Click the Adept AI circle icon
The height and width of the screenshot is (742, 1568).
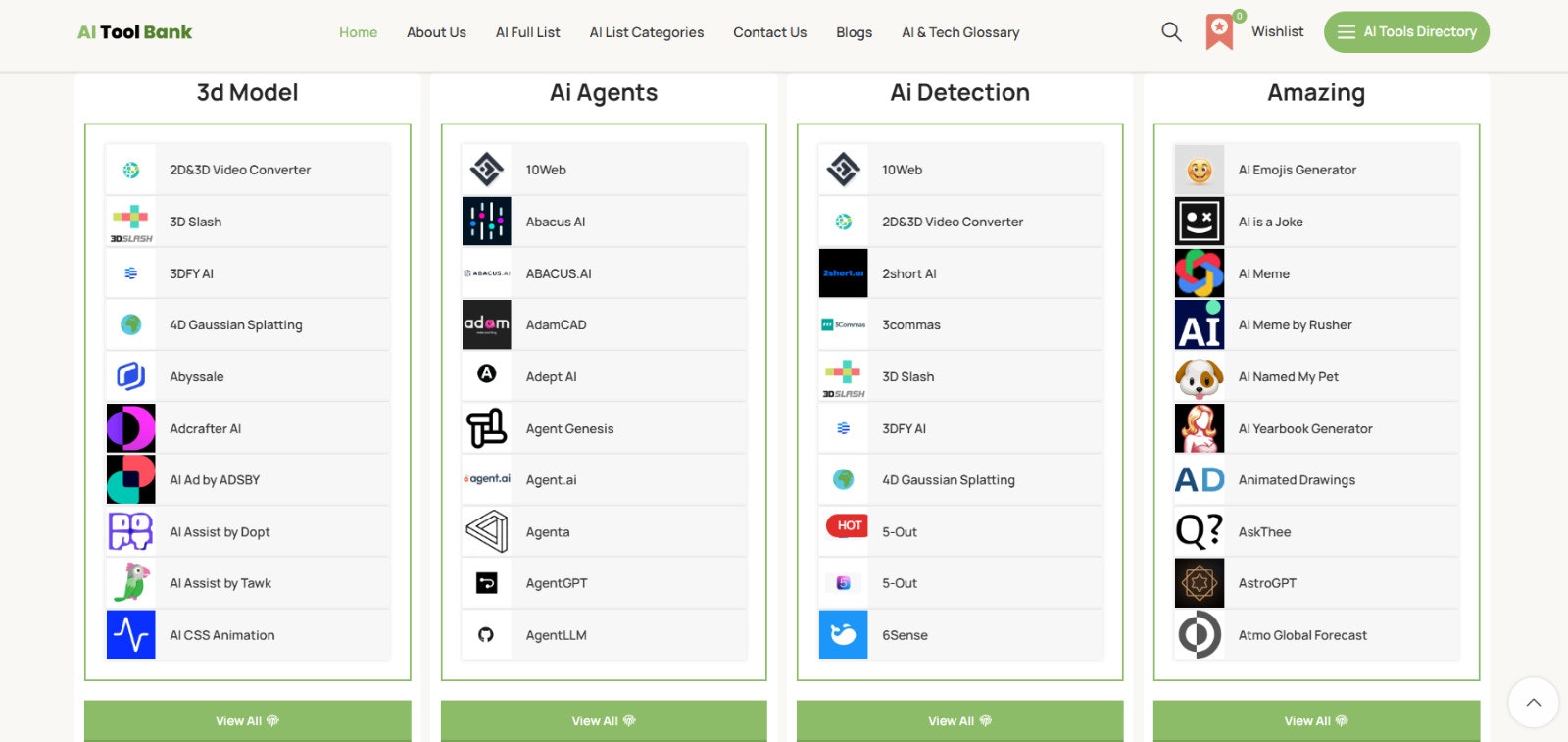click(487, 373)
